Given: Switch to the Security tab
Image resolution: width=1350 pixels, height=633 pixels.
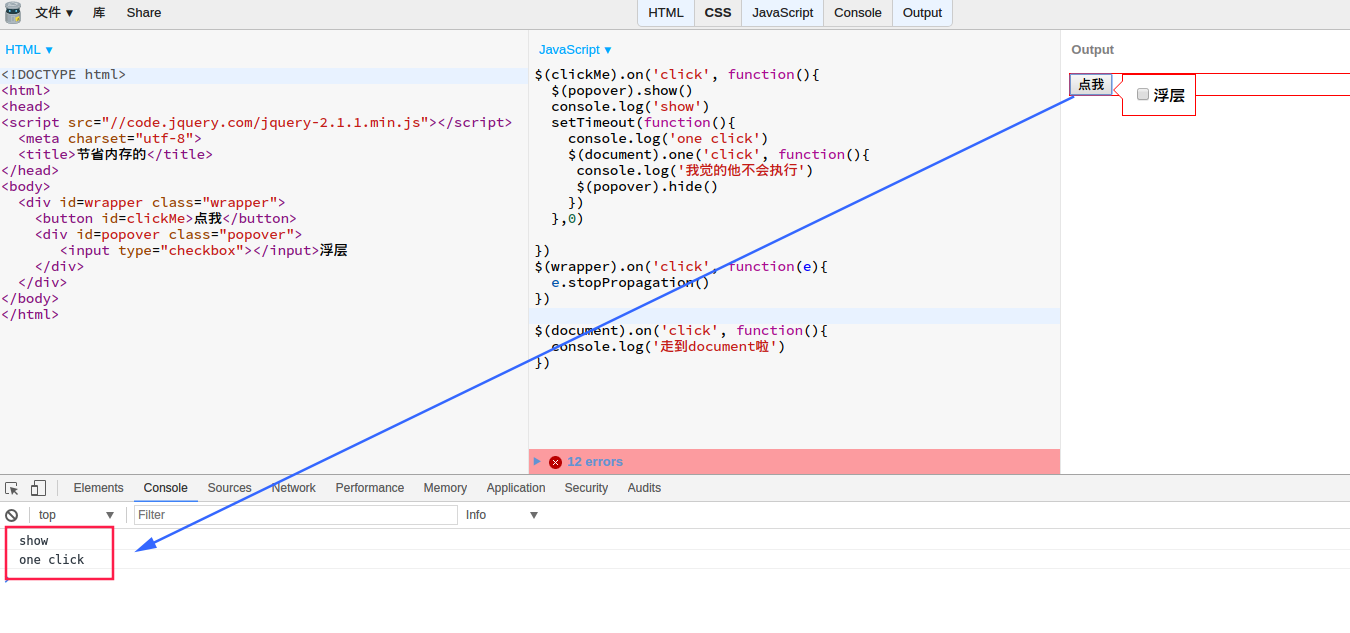Looking at the screenshot, I should pos(586,488).
